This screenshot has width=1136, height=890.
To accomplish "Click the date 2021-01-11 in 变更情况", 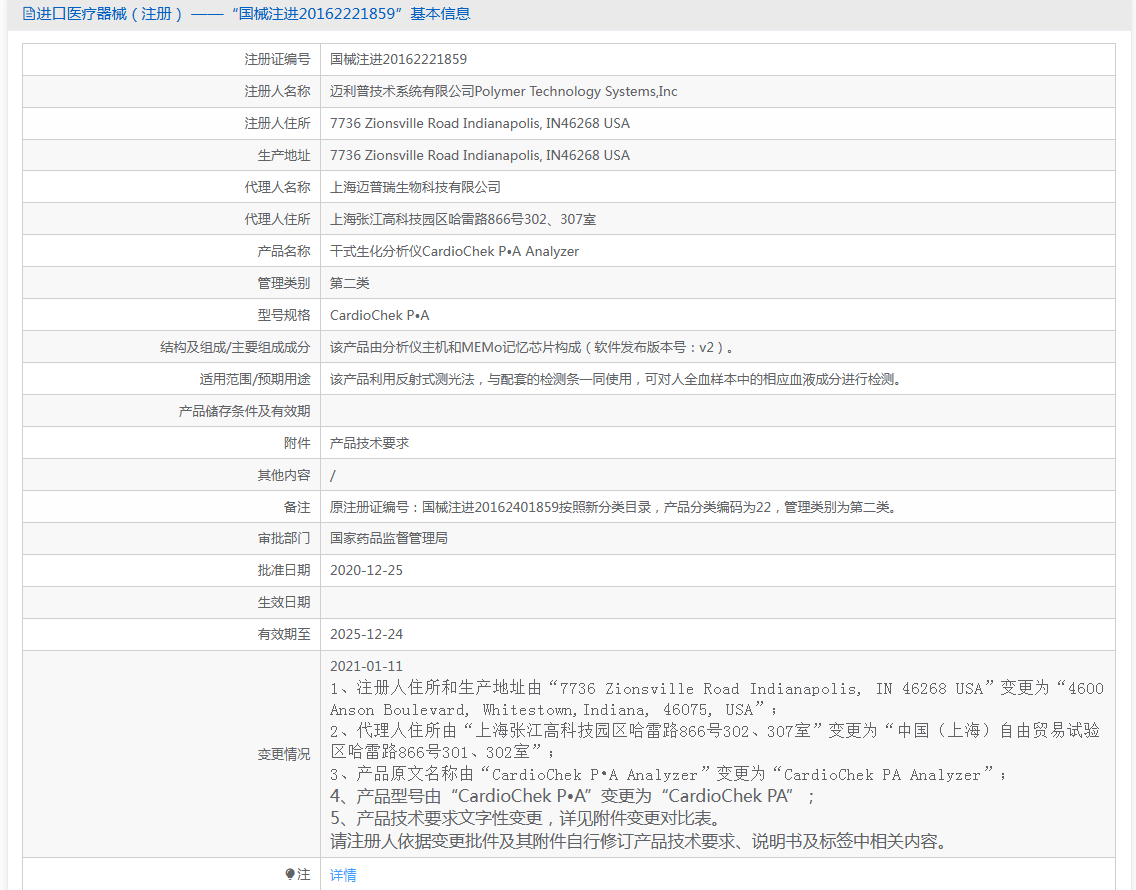I will pos(366,666).
